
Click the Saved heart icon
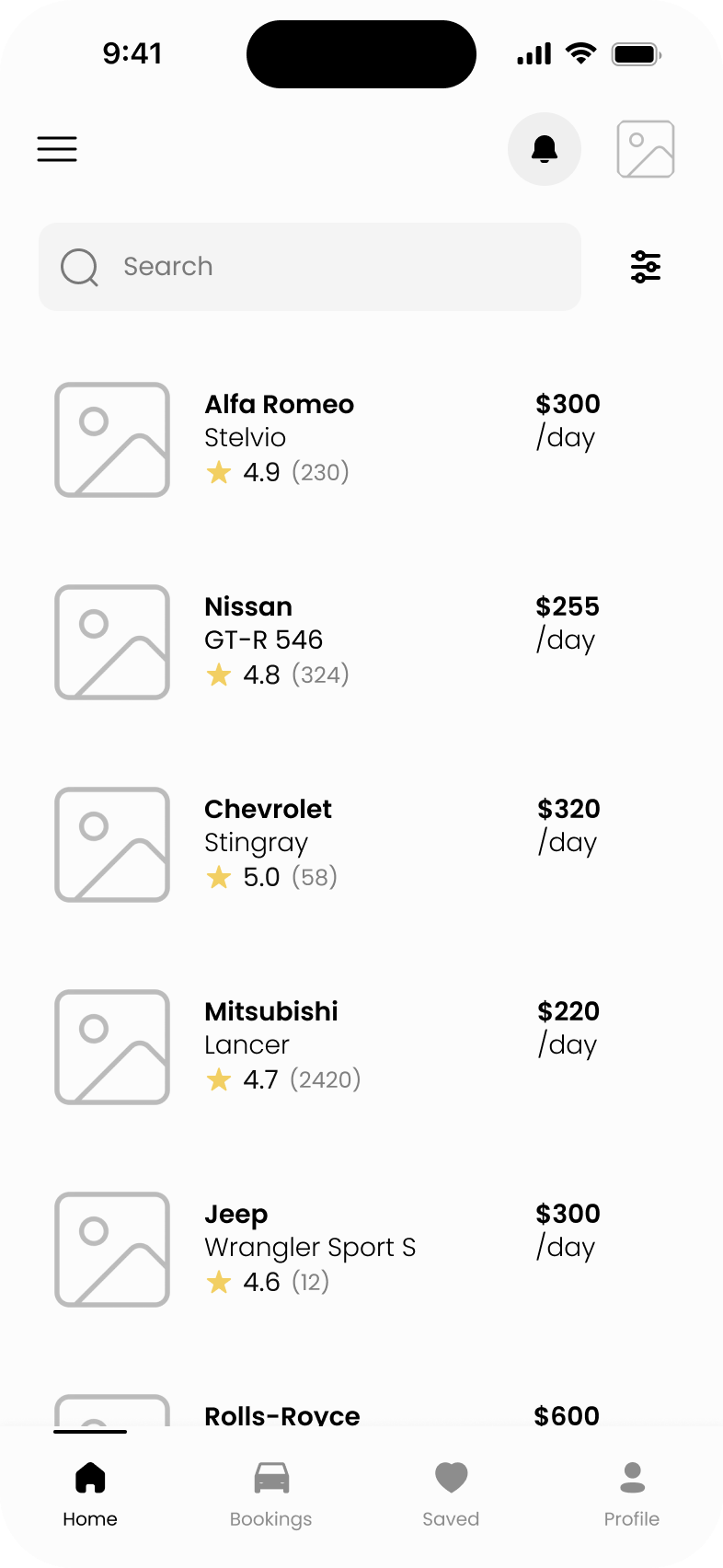click(x=451, y=1478)
